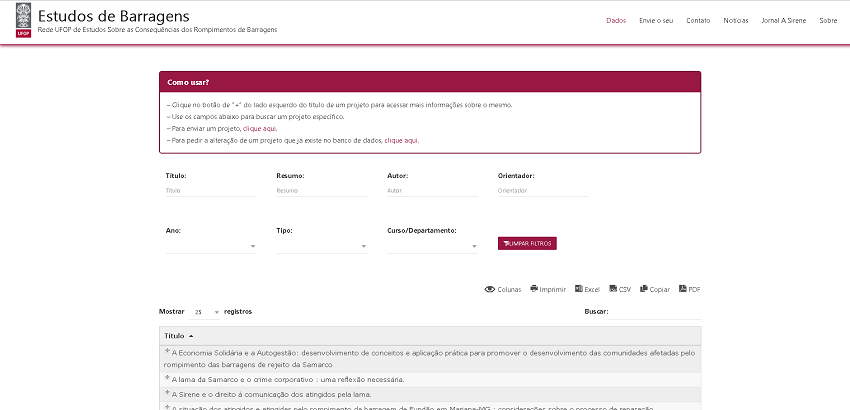Screen dimensions: 850x410
Task: Expand the lama da Samarco project row
Action: [x=167, y=378]
